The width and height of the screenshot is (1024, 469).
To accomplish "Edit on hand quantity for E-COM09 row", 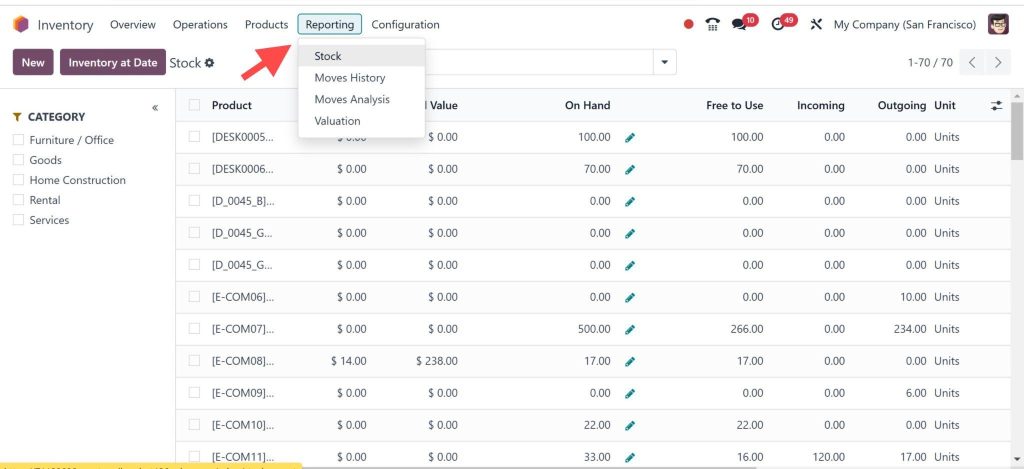I will tap(630, 394).
